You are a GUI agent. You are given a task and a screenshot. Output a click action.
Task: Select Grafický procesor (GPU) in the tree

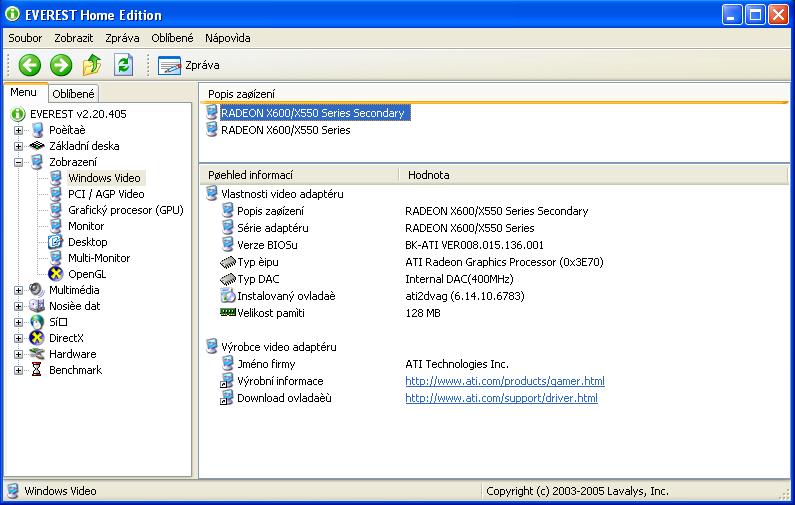(x=126, y=210)
